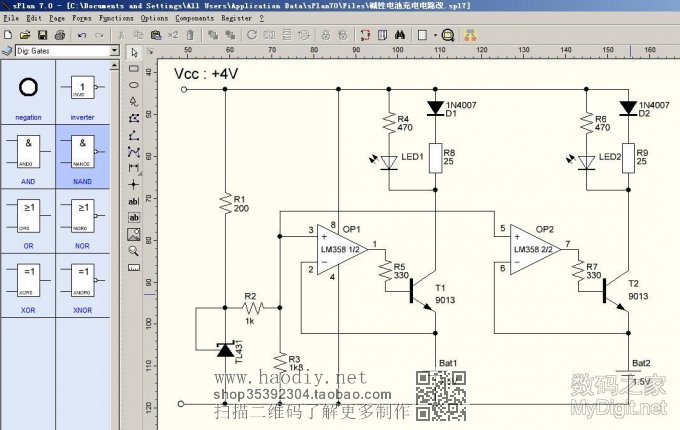Screen dimensions: 680x430
Task: Select the ellipse drawing tool
Action: click(134, 85)
